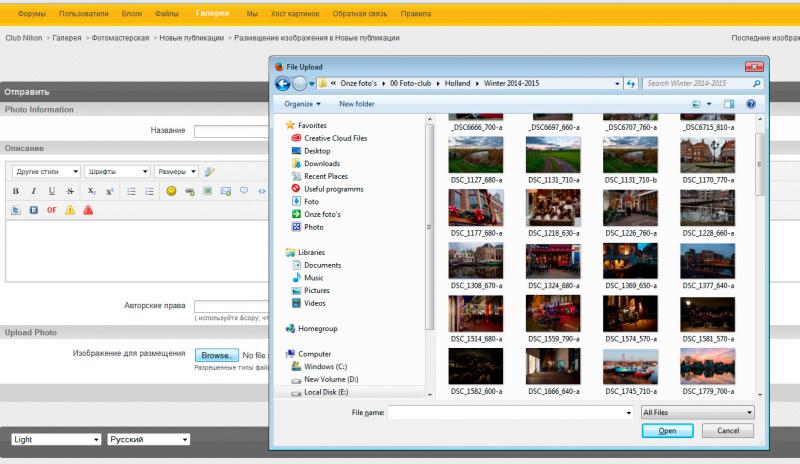800x464 pixels.
Task: Select Local Disk (E:) in tree
Action: coord(326,392)
